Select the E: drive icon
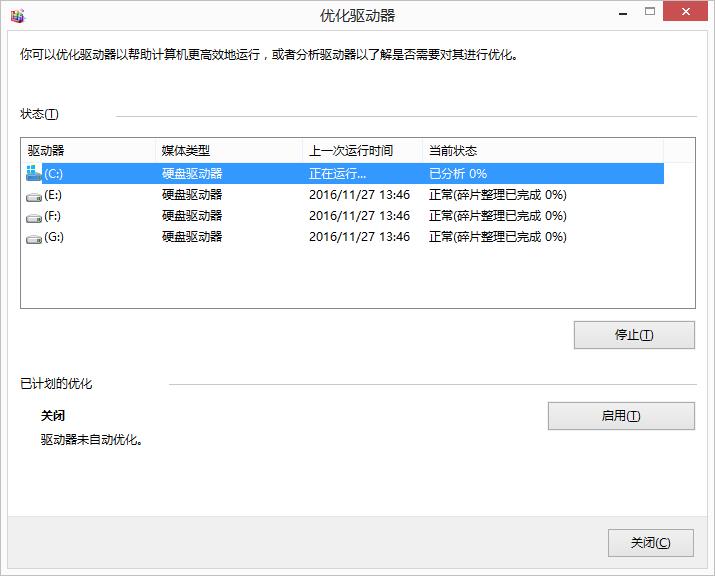 [34, 197]
